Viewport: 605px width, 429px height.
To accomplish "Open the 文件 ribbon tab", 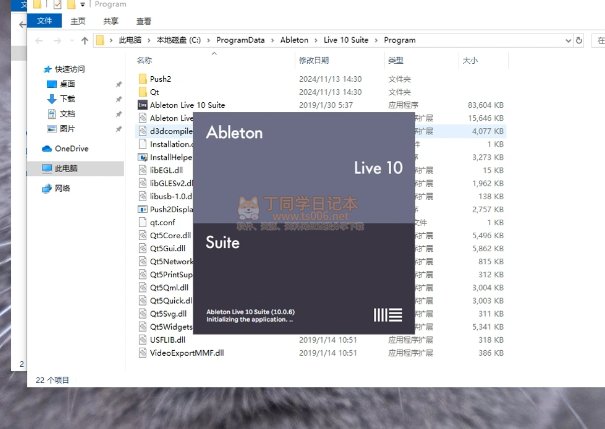I will coord(44,21).
